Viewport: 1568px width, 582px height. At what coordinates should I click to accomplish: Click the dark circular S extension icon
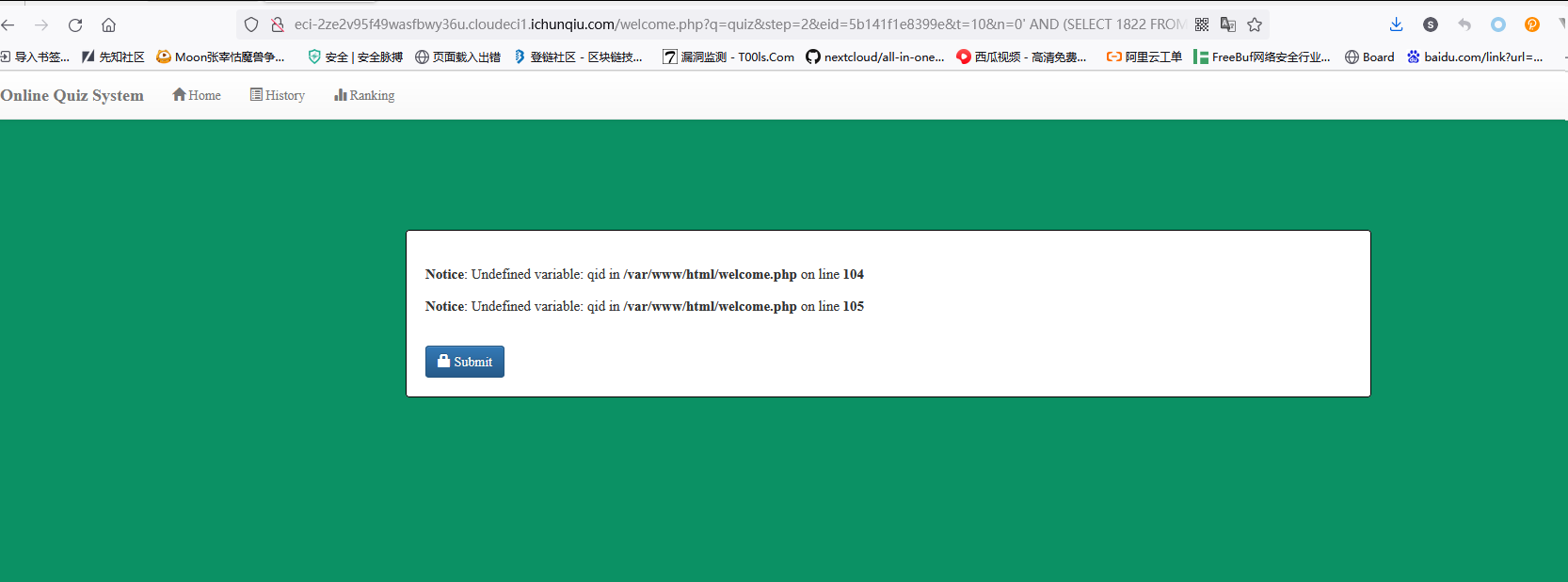pos(1431,24)
